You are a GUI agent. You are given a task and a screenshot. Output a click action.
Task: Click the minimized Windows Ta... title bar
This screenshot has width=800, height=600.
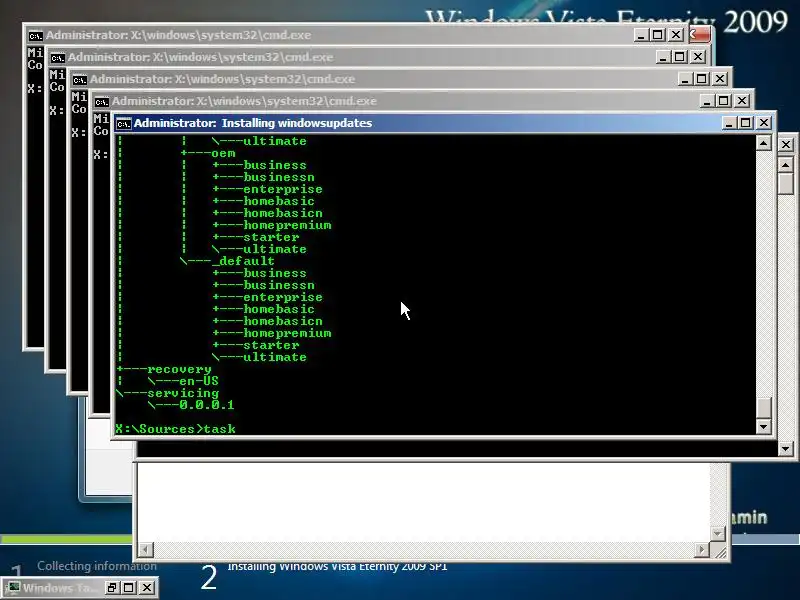59,588
